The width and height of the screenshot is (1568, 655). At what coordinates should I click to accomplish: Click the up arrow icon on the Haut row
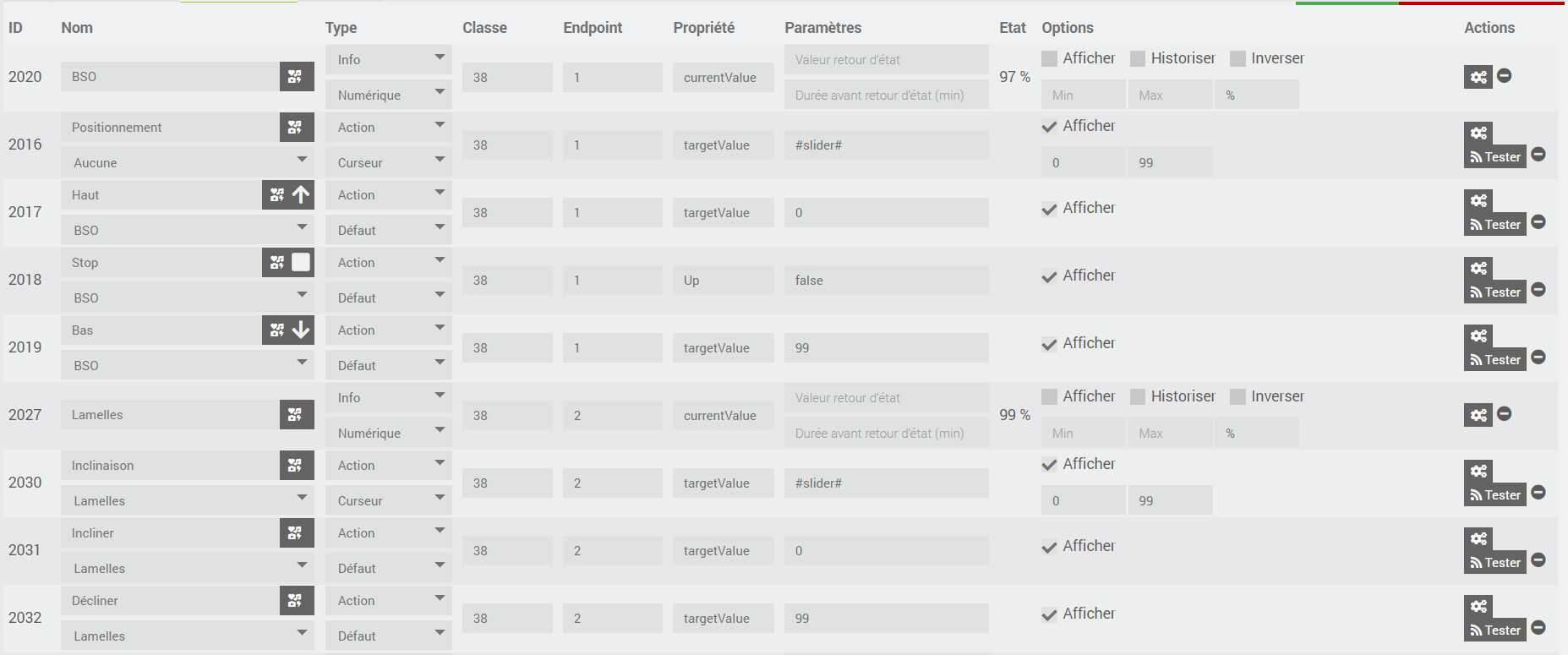pos(301,195)
